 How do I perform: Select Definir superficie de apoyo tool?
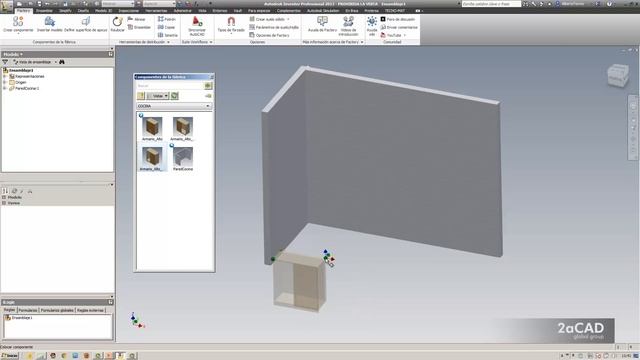(x=86, y=24)
